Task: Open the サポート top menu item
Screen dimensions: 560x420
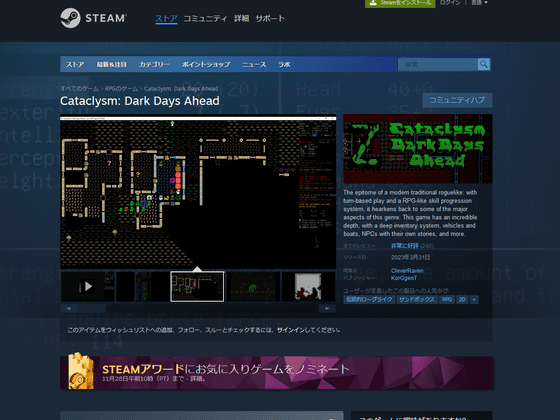Action: pos(270,19)
